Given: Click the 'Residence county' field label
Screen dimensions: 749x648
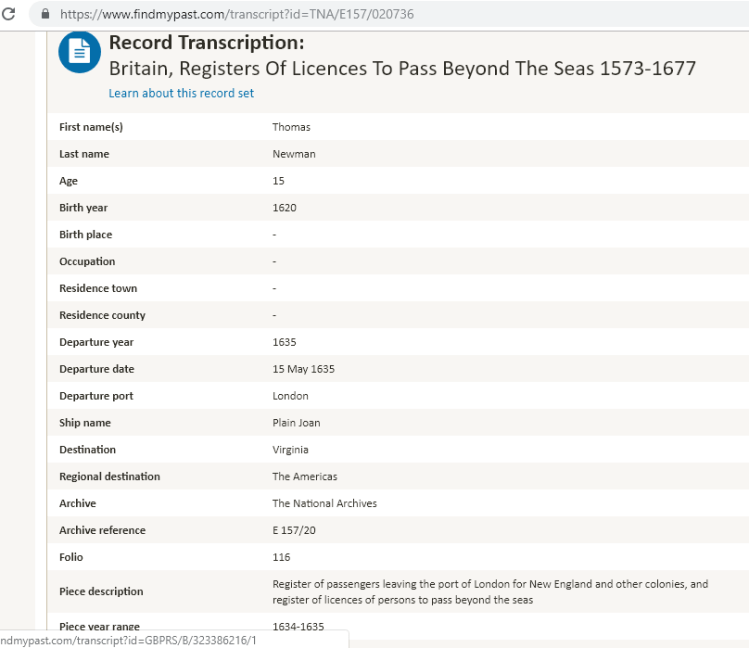Looking at the screenshot, I should point(102,315).
